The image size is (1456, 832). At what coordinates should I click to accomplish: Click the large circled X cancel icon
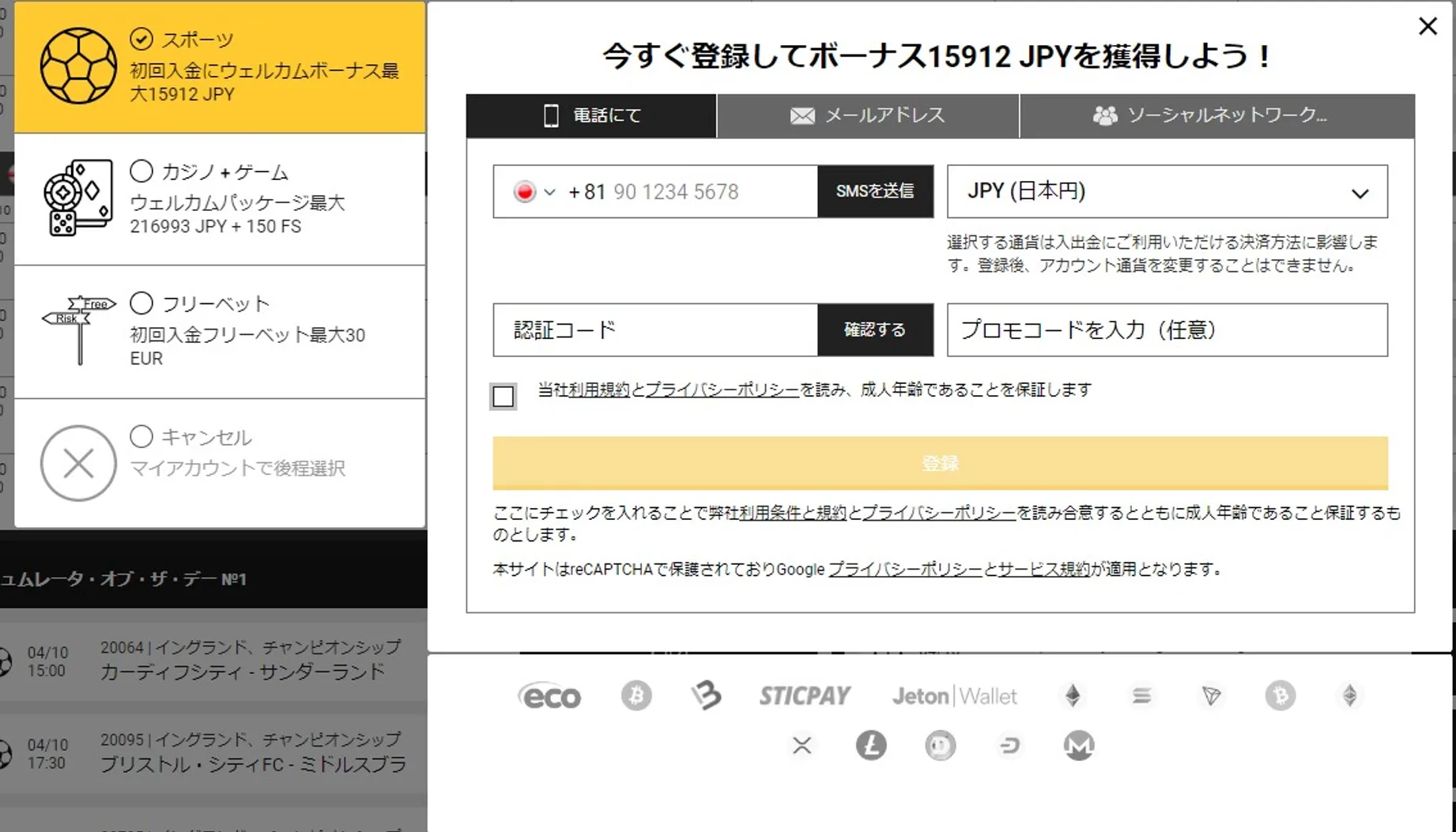(78, 464)
